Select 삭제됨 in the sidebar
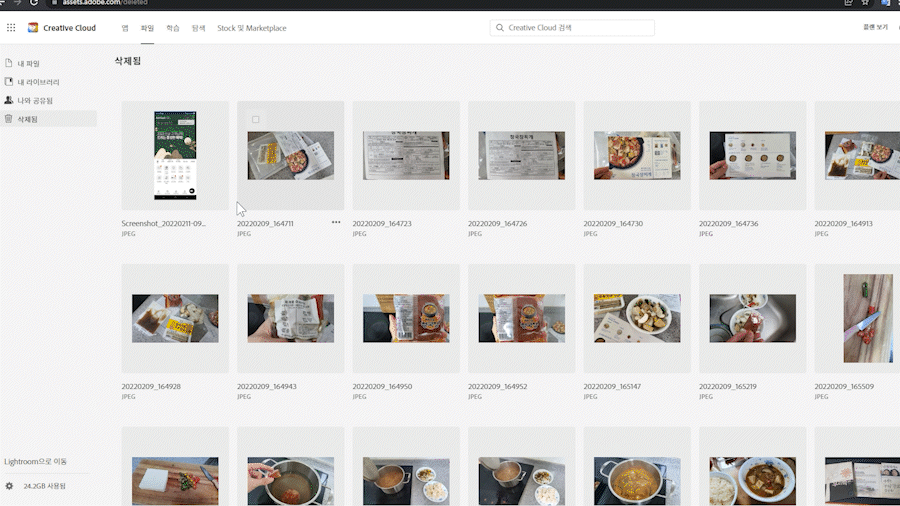 49,119
